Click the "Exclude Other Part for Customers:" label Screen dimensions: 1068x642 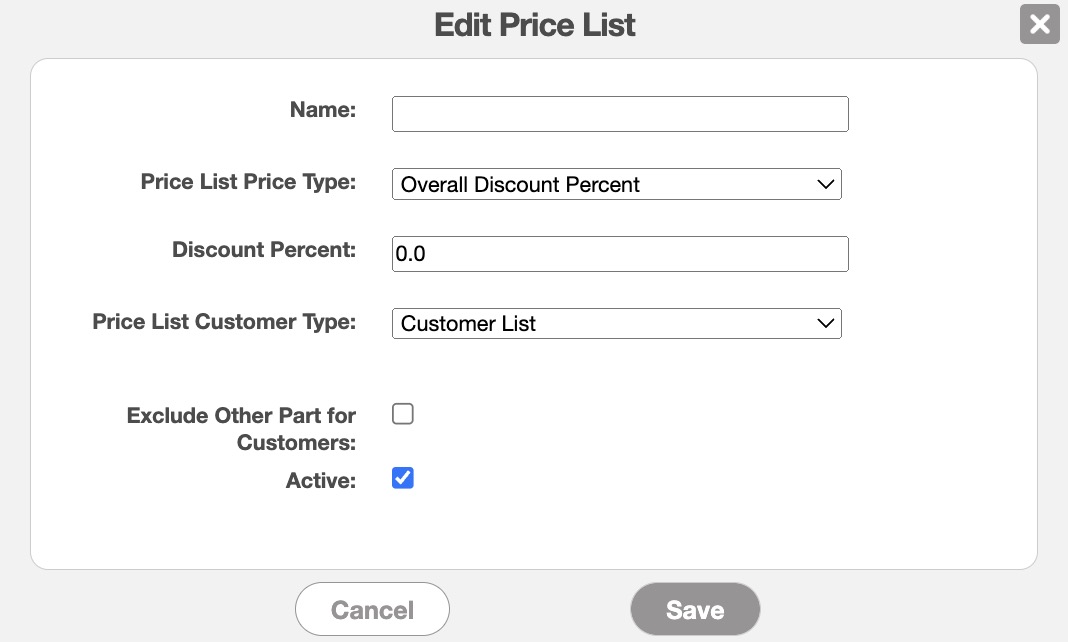242,428
